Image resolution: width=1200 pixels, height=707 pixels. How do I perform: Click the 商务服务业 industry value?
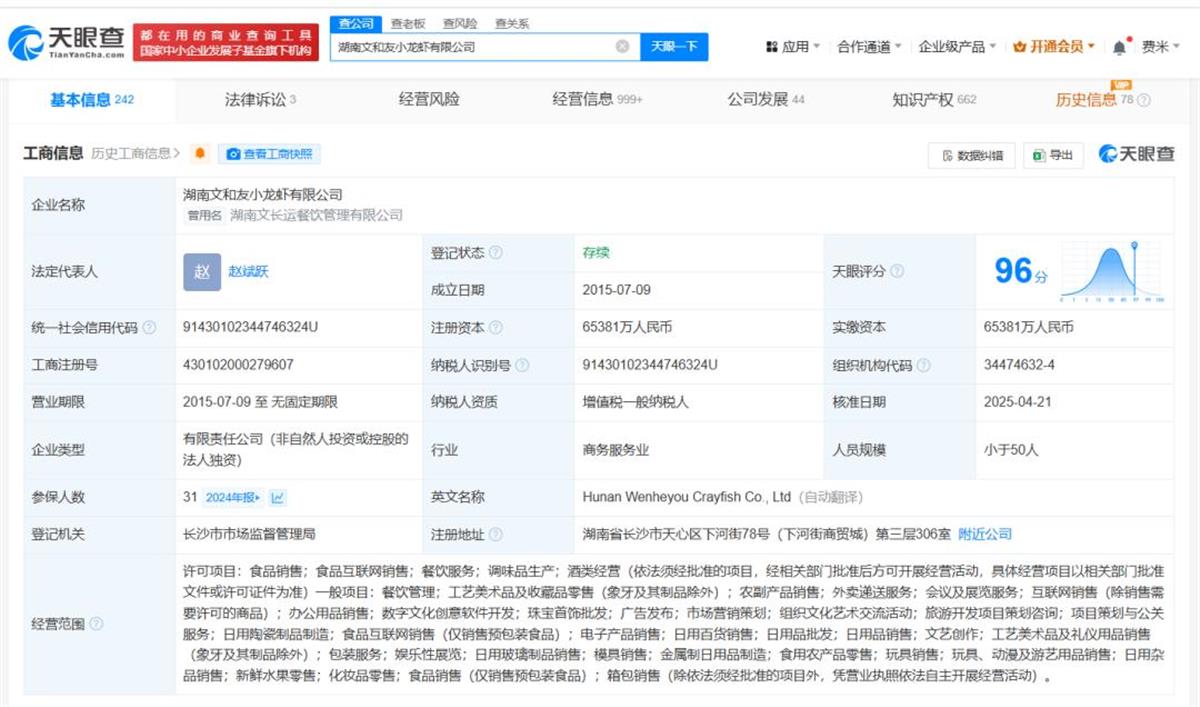point(616,450)
